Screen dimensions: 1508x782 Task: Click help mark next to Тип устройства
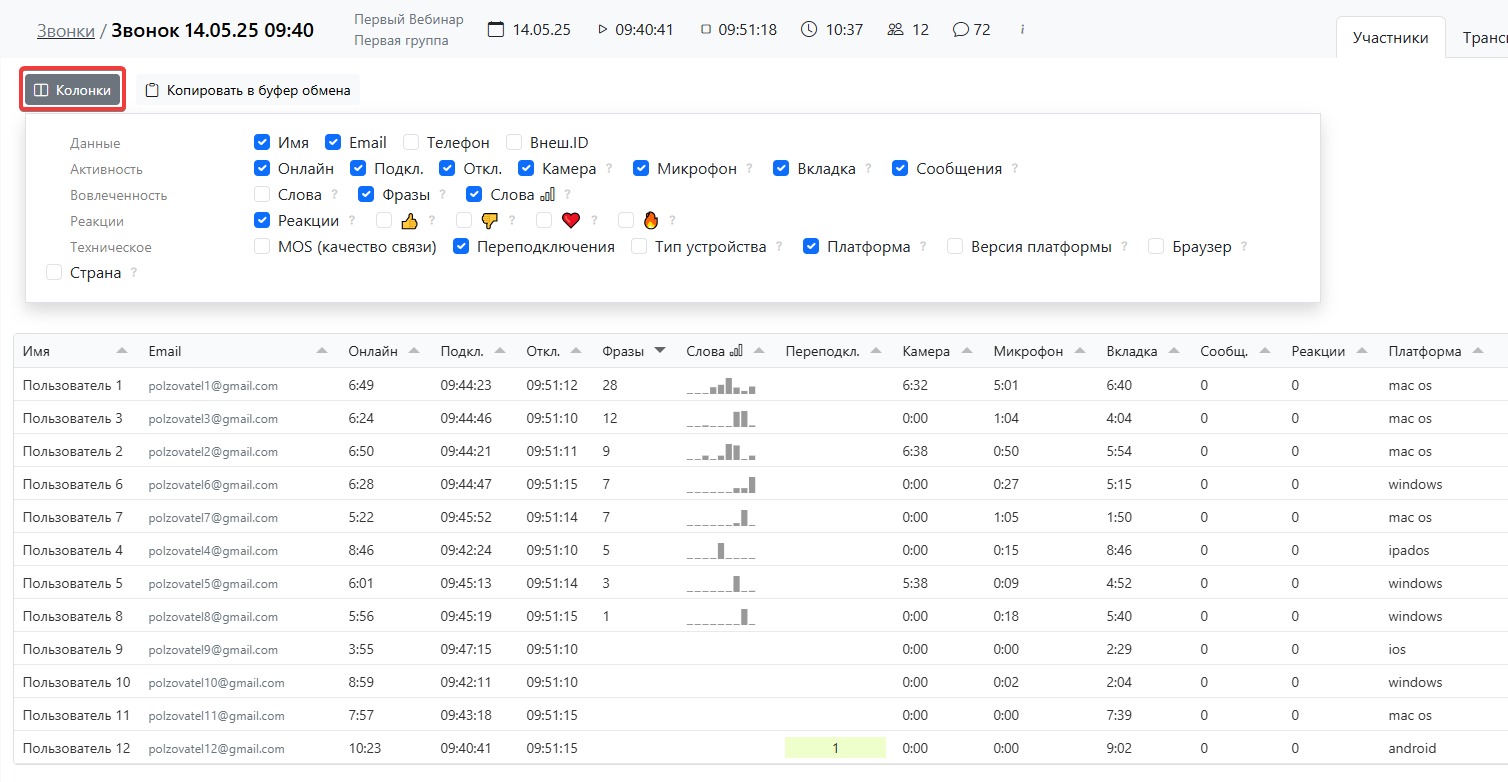[779, 247]
